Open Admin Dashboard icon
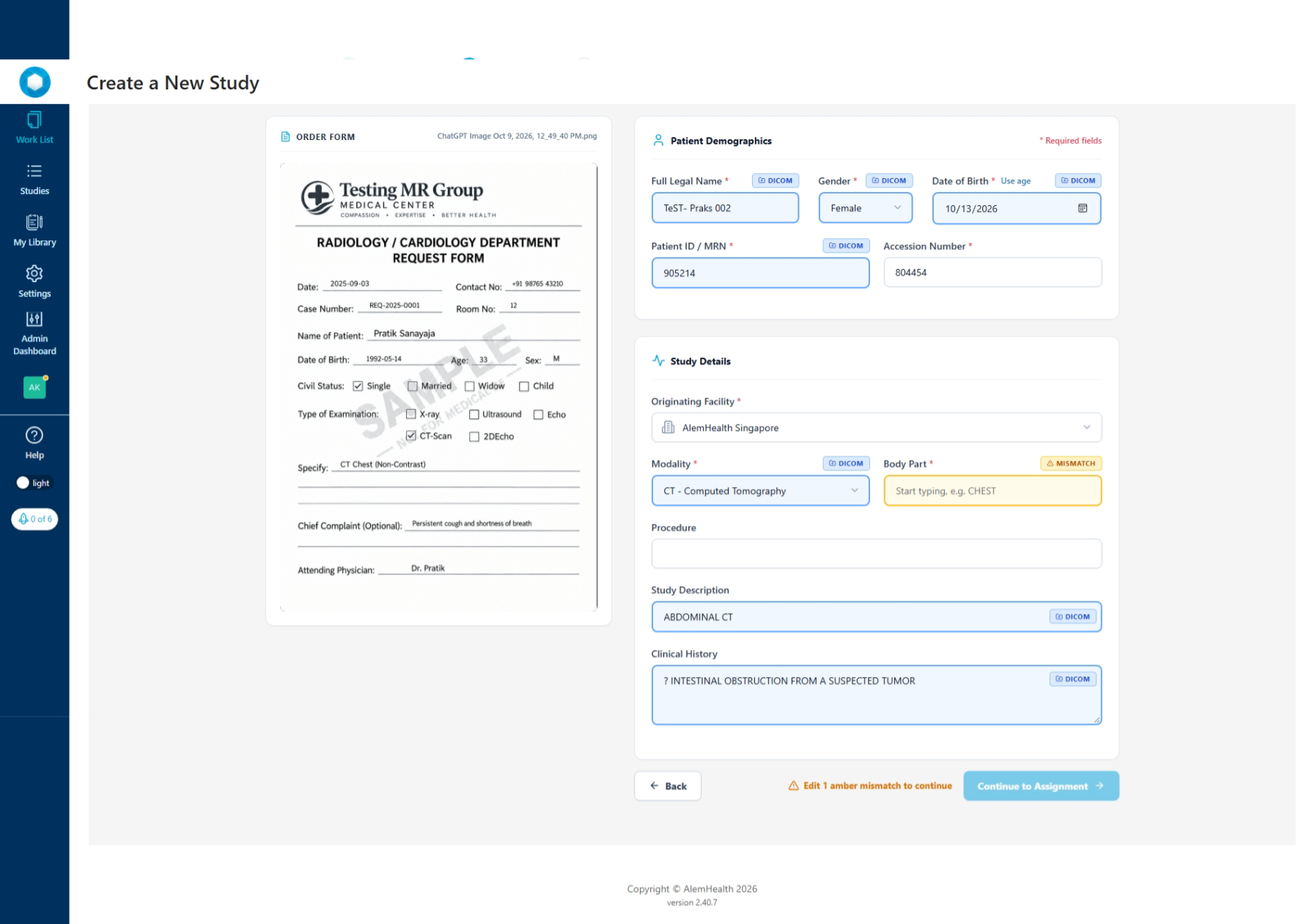 click(34, 319)
